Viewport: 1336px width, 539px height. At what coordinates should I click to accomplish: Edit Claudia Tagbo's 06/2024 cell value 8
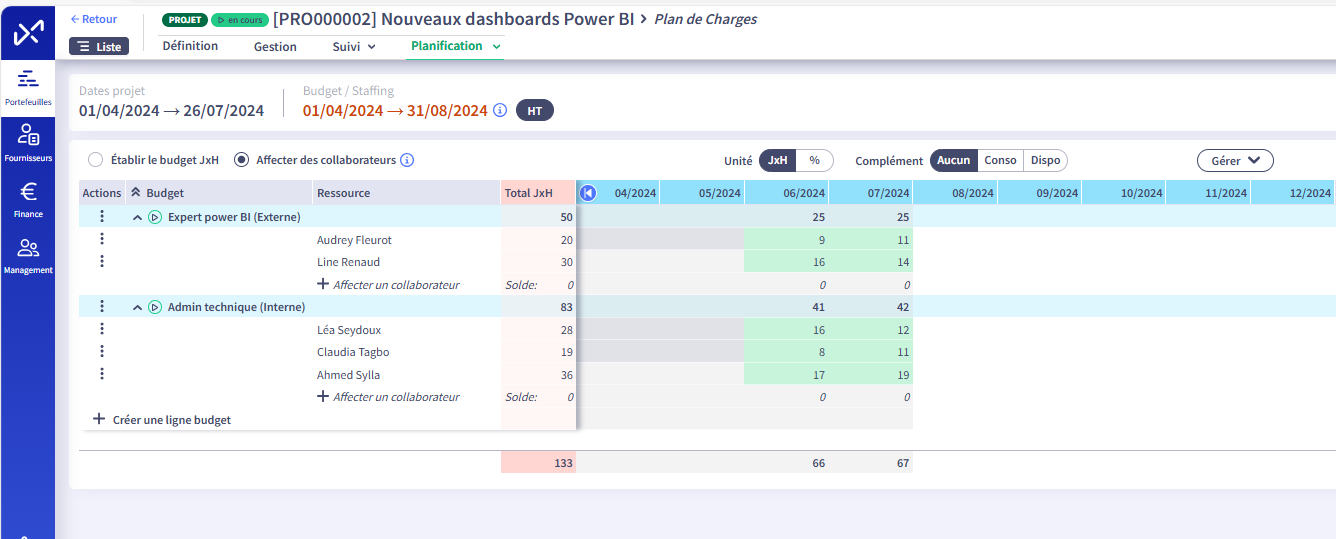coord(787,352)
